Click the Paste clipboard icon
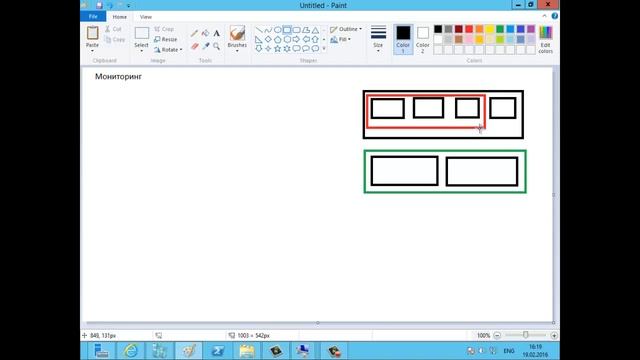 (93, 33)
